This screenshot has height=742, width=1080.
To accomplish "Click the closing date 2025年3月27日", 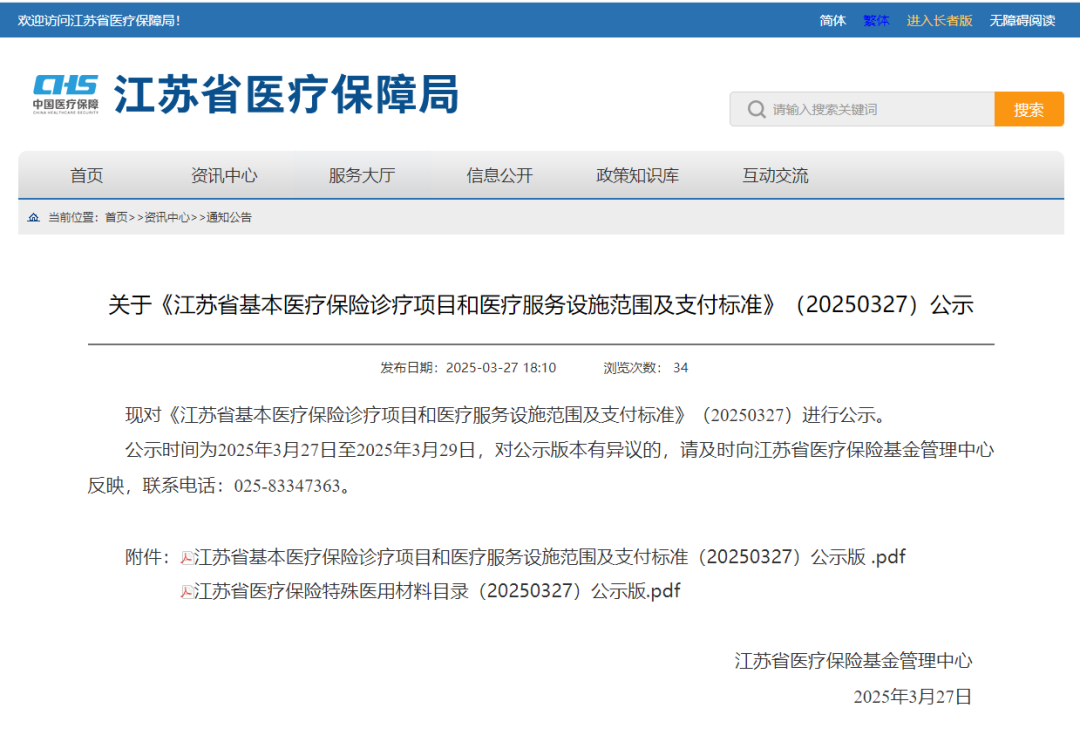I will click(x=913, y=697).
